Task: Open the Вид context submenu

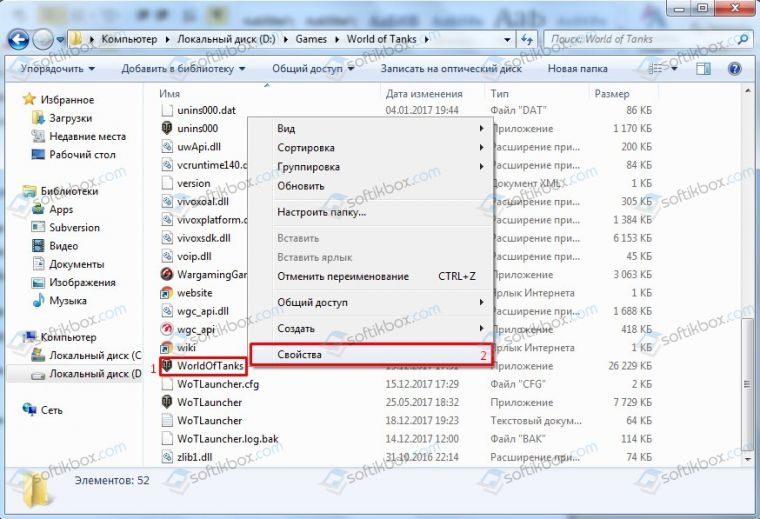Action: click(x=371, y=128)
